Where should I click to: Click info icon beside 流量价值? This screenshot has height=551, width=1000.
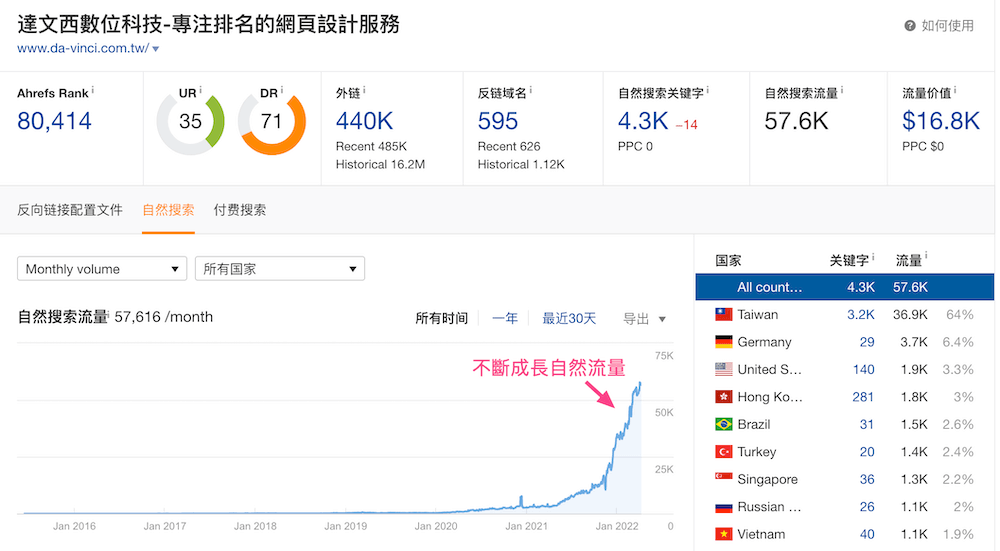click(x=955, y=91)
